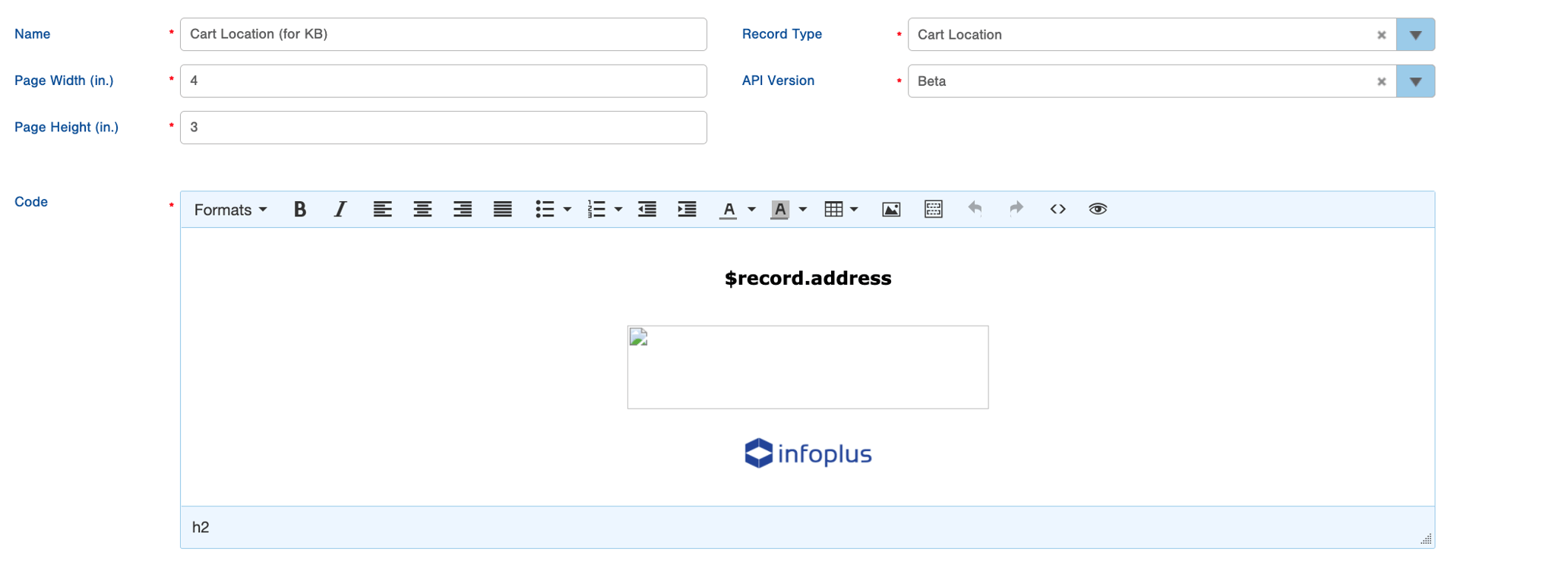The image size is (1568, 571).
Task: Click the Page Width input field
Action: (444, 81)
